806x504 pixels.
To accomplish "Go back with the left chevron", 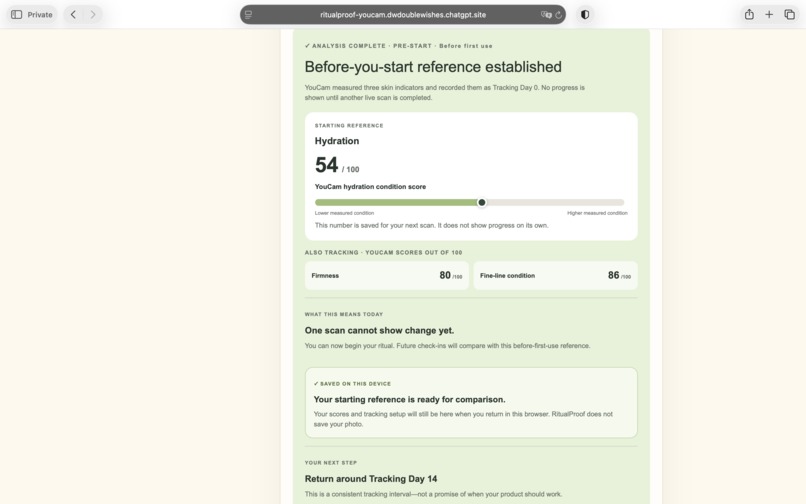I will [x=73, y=14].
